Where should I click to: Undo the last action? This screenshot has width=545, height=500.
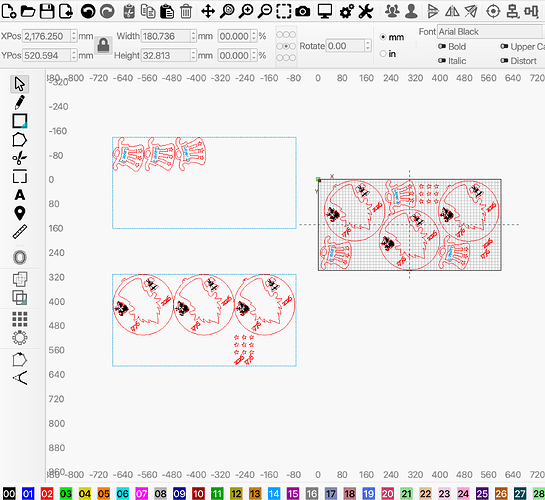pos(88,11)
